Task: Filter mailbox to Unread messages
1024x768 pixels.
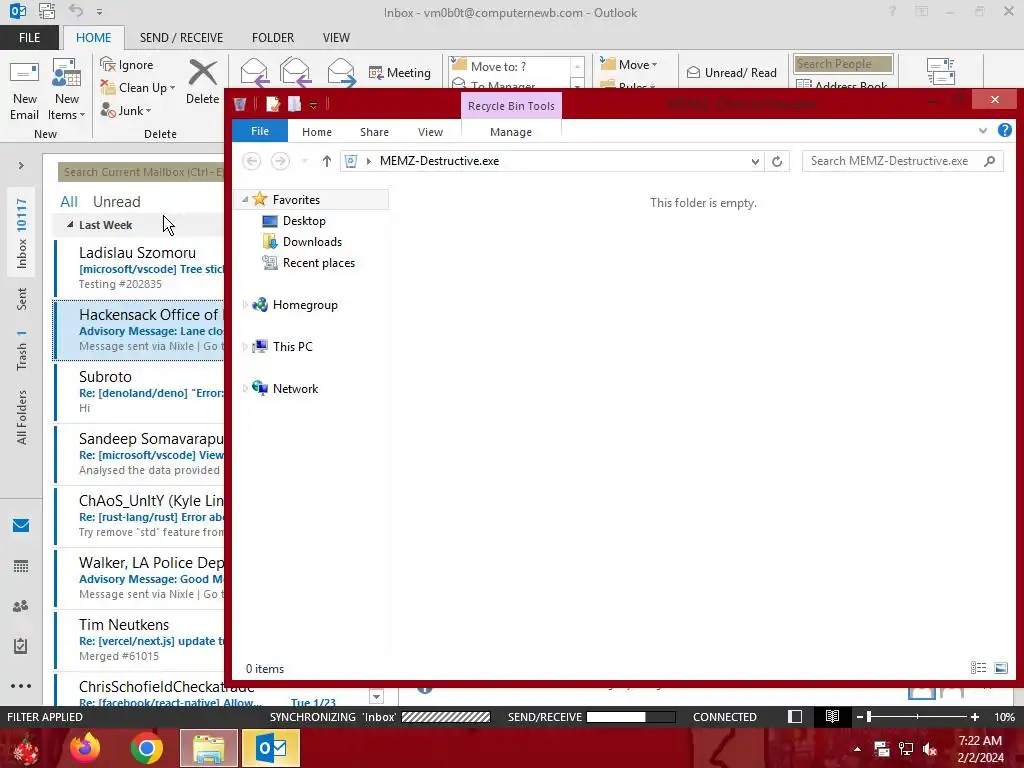Action: [116, 202]
